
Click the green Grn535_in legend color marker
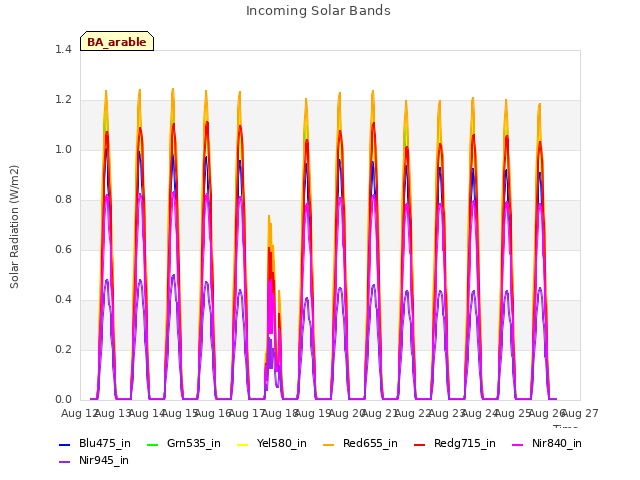point(152,444)
